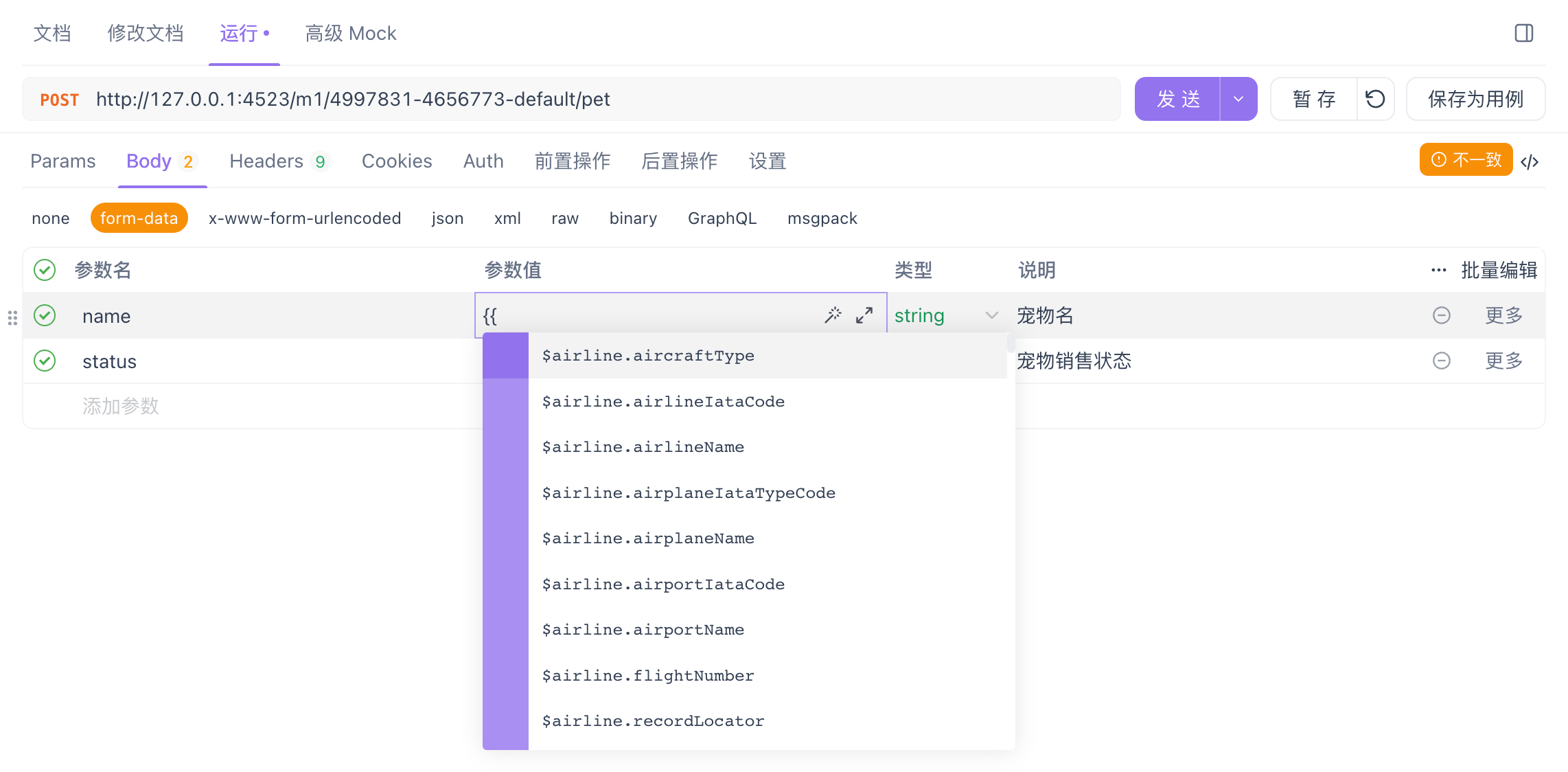Select the json body type option
This screenshot has height=772, width=1568.
click(x=447, y=218)
